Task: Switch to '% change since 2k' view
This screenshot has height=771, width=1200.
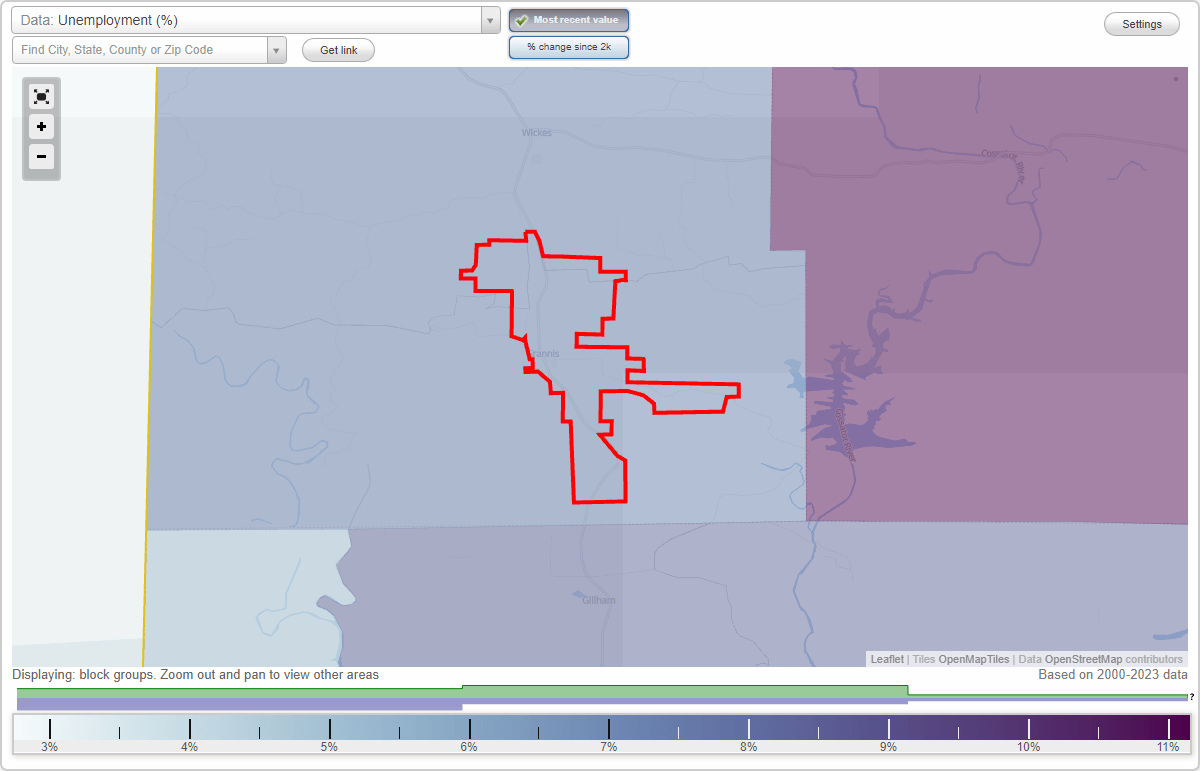Action: (x=568, y=46)
